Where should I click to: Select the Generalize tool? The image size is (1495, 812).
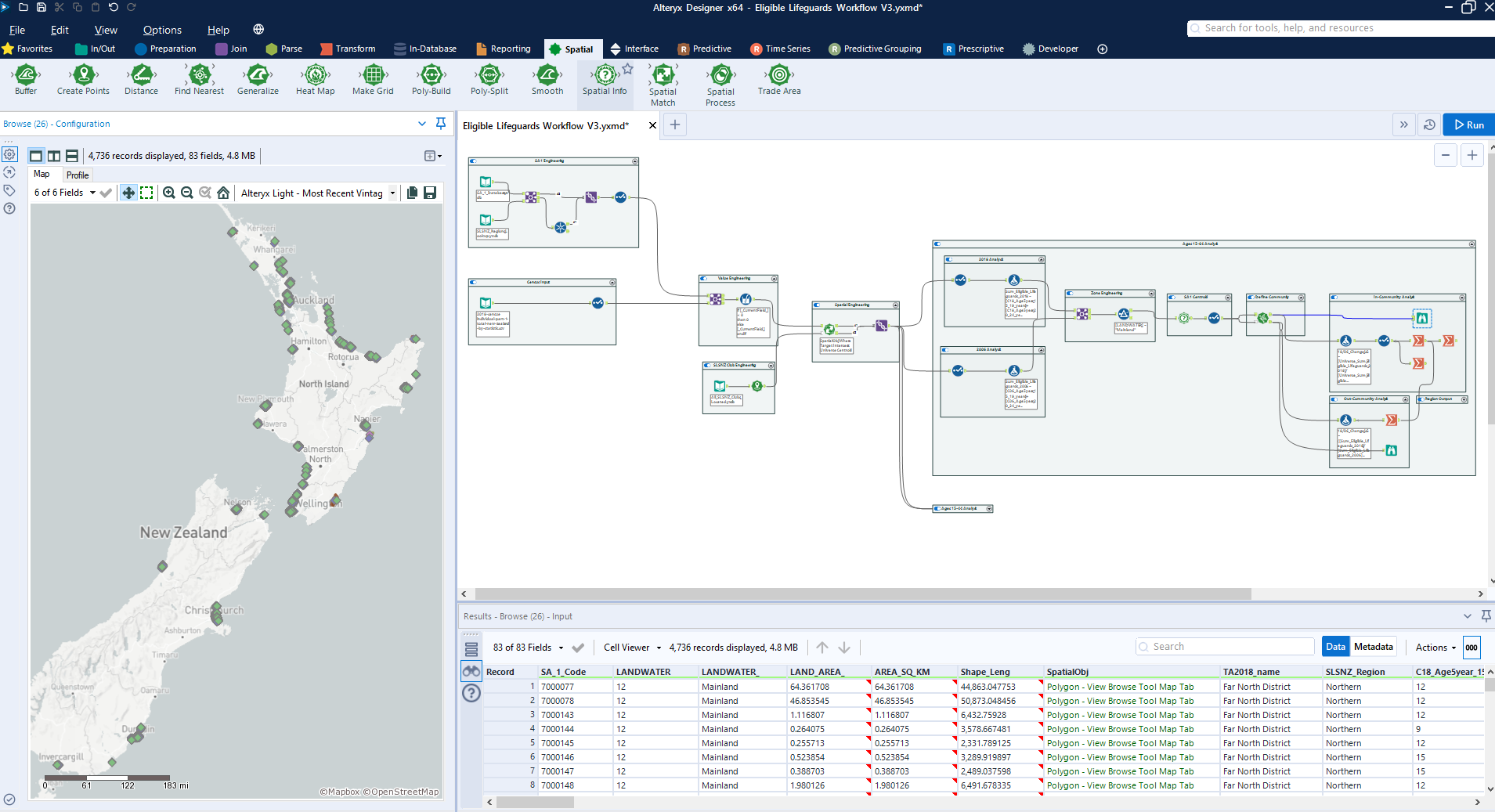coord(258,80)
